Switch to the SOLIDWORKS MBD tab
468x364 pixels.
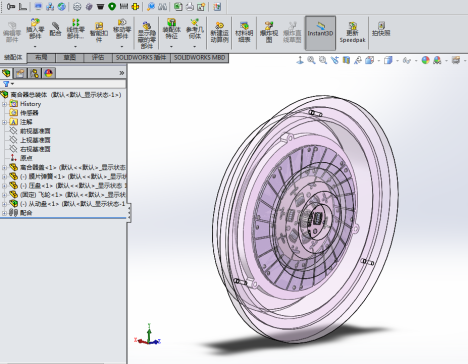point(200,58)
